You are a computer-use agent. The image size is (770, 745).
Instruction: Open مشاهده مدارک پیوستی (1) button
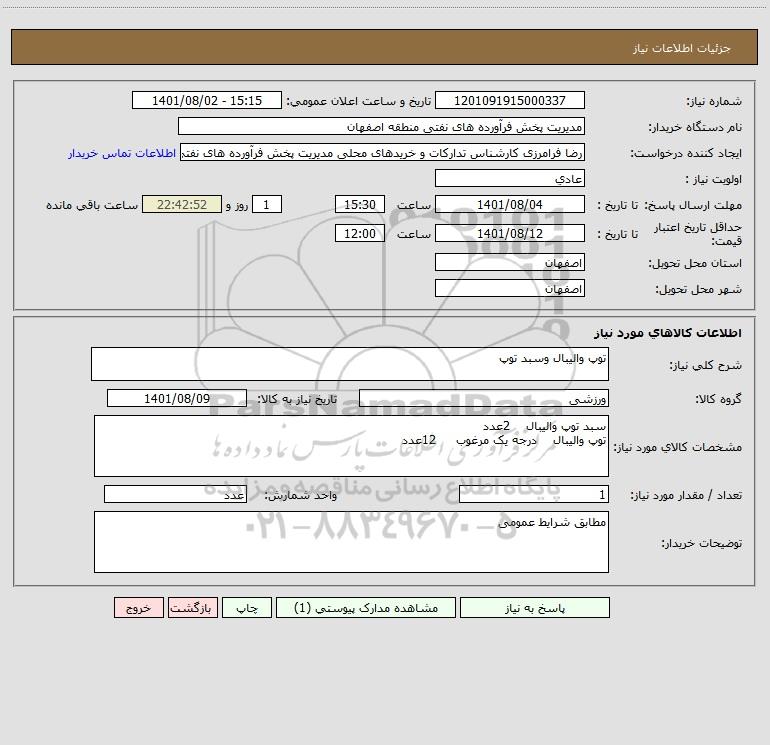point(366,607)
